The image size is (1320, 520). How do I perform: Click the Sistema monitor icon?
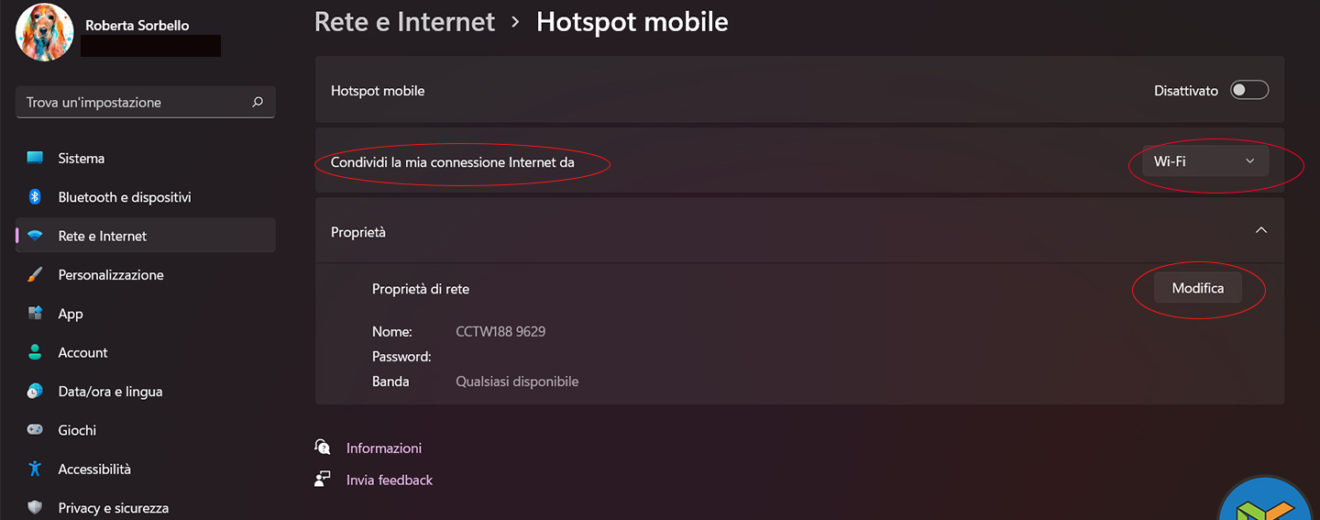tap(35, 158)
